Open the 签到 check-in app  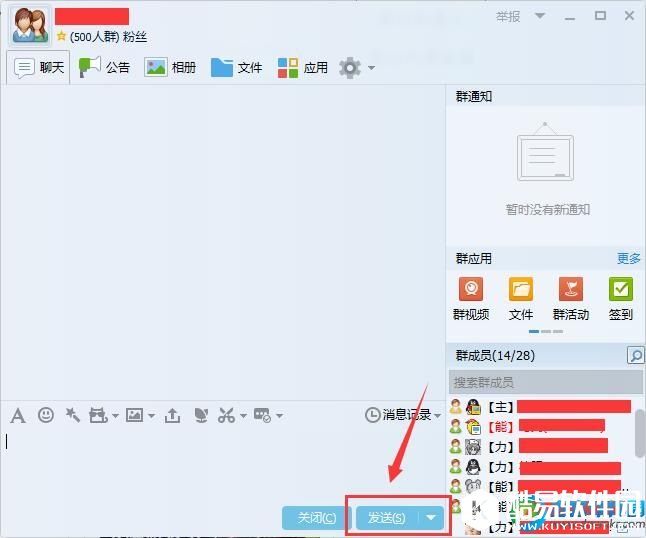pyautogui.click(x=620, y=299)
